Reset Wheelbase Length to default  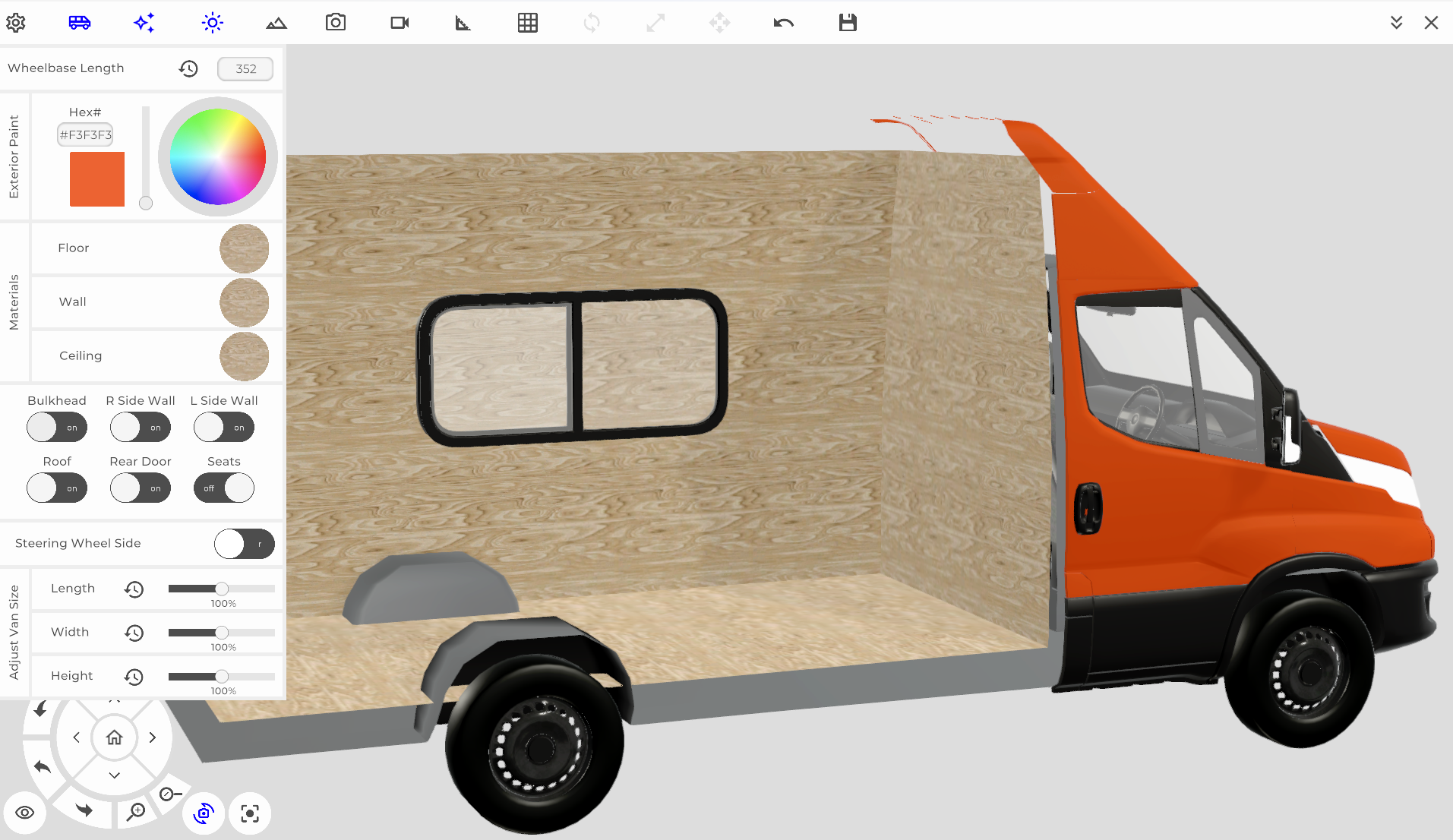pyautogui.click(x=188, y=68)
